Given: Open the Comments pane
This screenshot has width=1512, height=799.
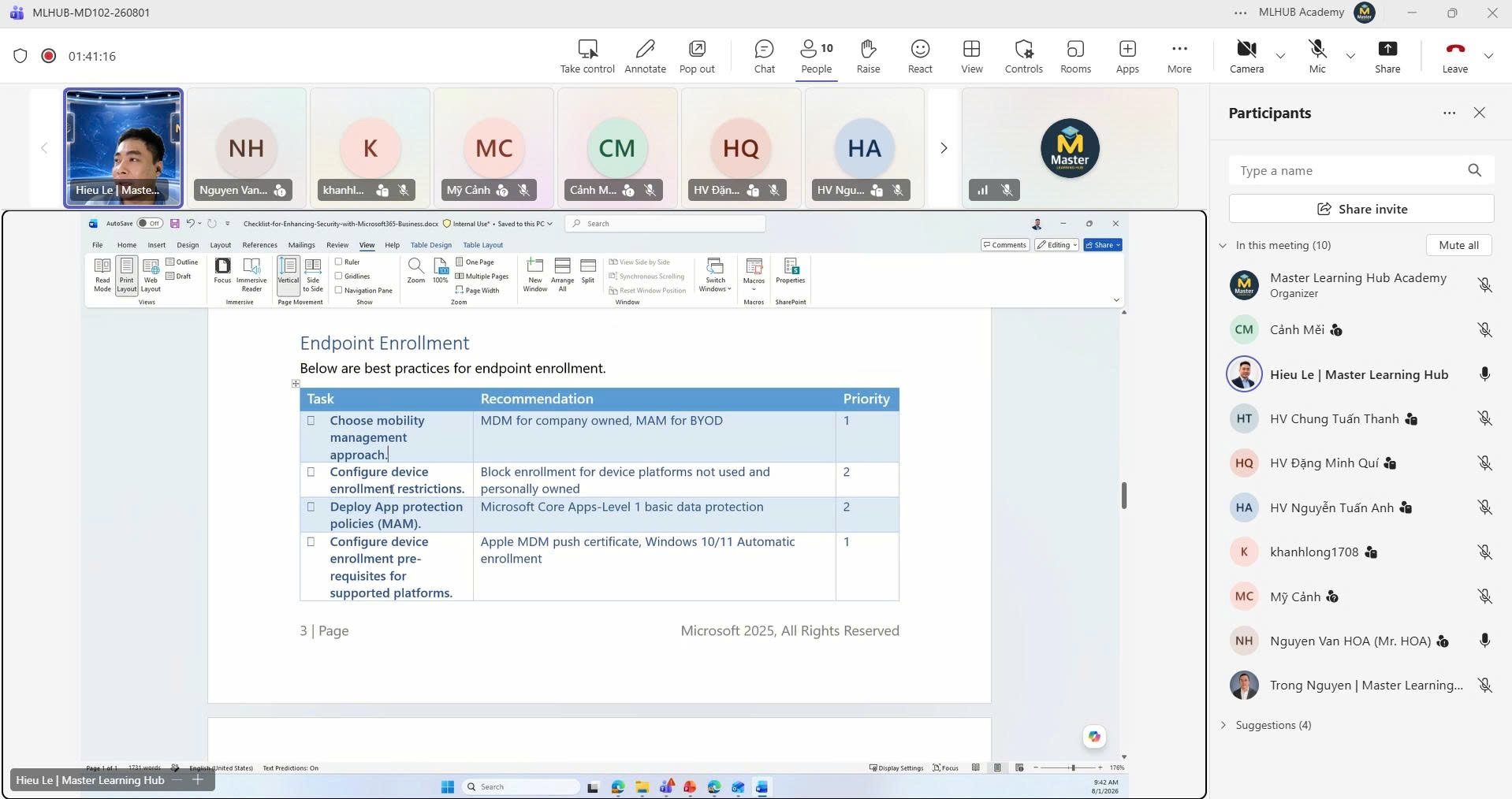Looking at the screenshot, I should [x=1005, y=245].
